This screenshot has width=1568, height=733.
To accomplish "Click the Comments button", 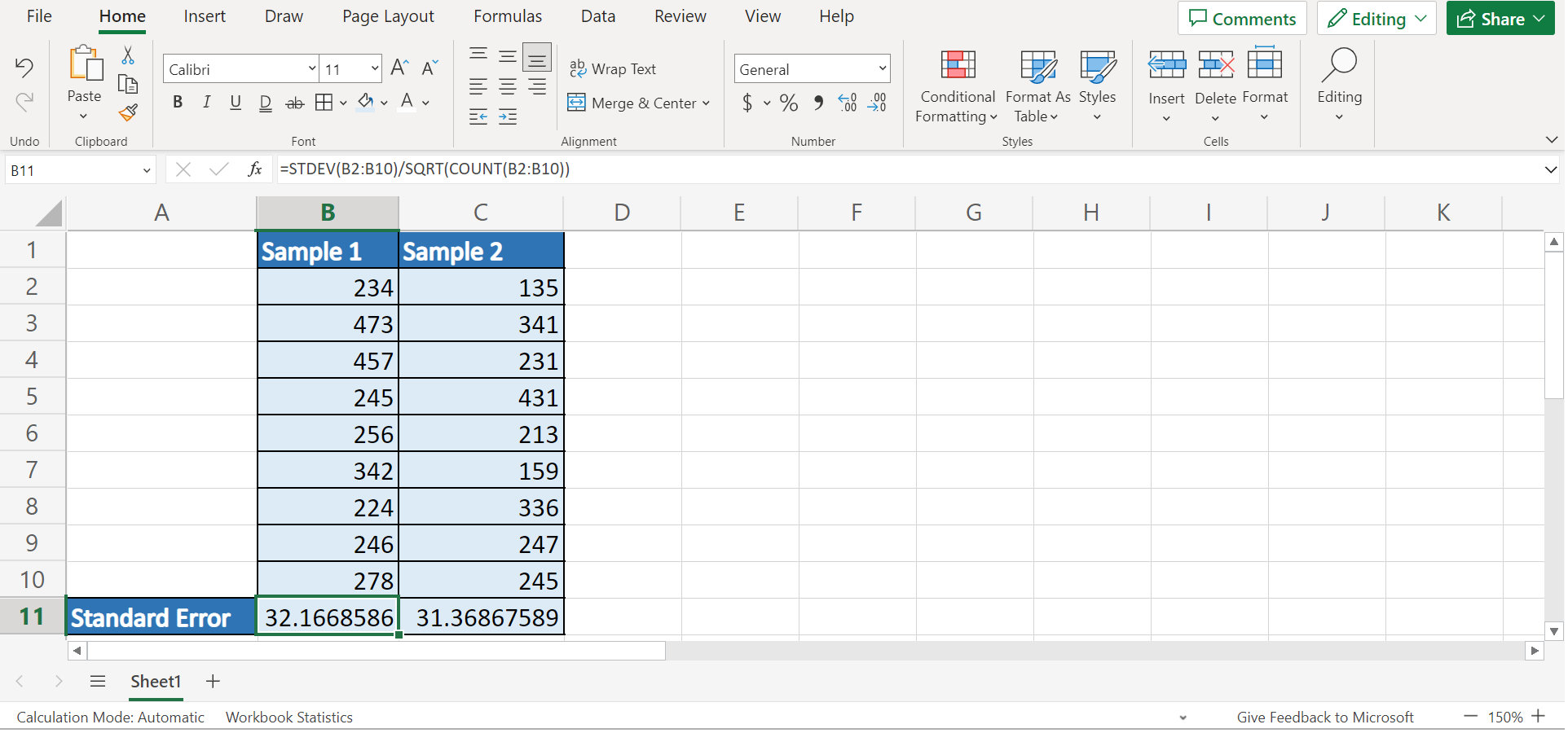I will pyautogui.click(x=1241, y=19).
